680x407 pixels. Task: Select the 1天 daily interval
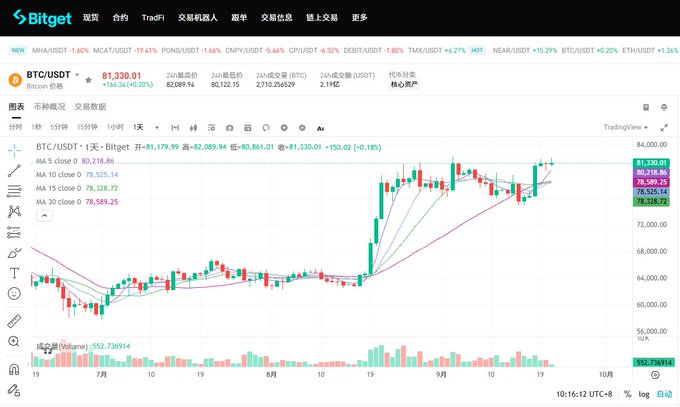pyautogui.click(x=138, y=127)
